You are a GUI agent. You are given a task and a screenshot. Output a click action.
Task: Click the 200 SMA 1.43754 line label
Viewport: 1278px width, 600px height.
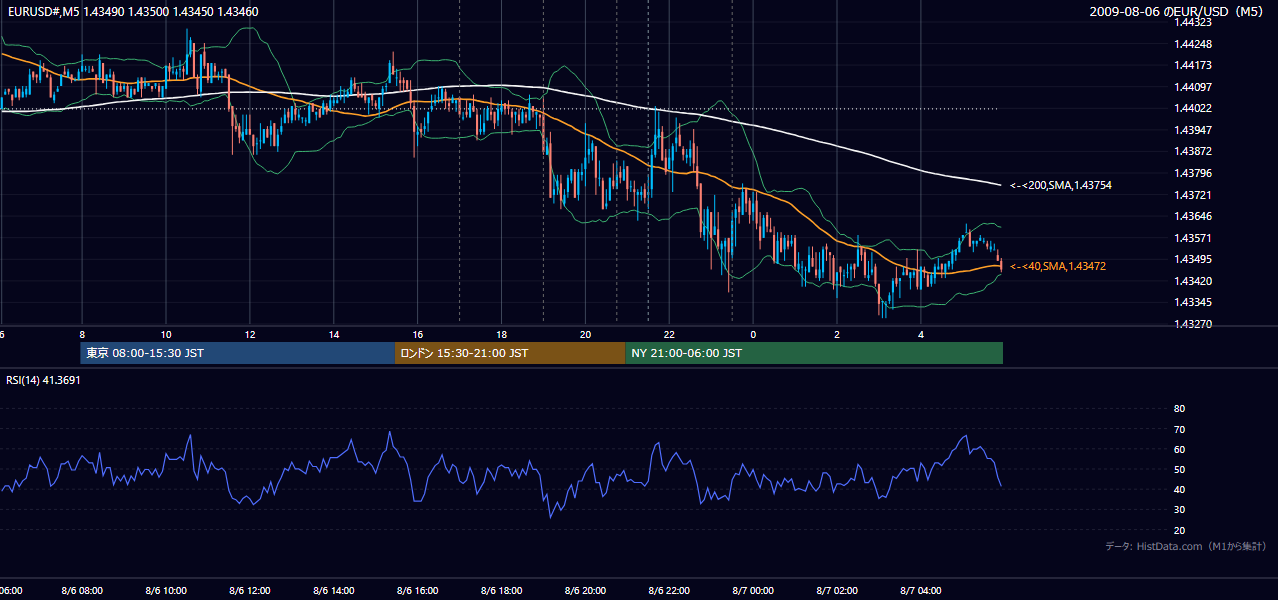point(1061,185)
